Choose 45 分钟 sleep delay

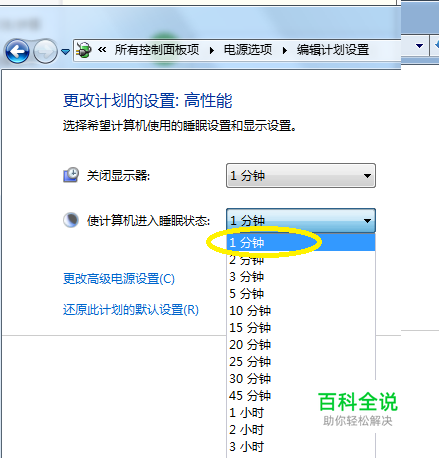301,396
